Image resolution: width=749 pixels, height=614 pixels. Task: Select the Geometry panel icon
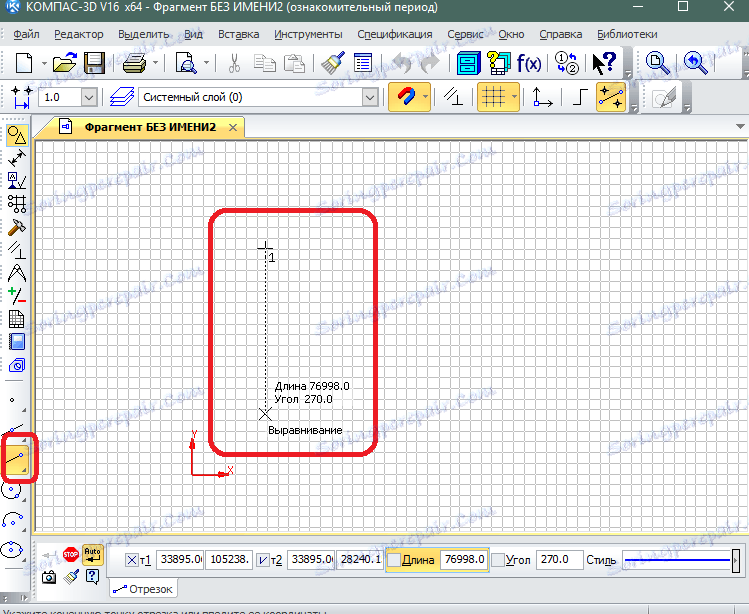[17, 136]
